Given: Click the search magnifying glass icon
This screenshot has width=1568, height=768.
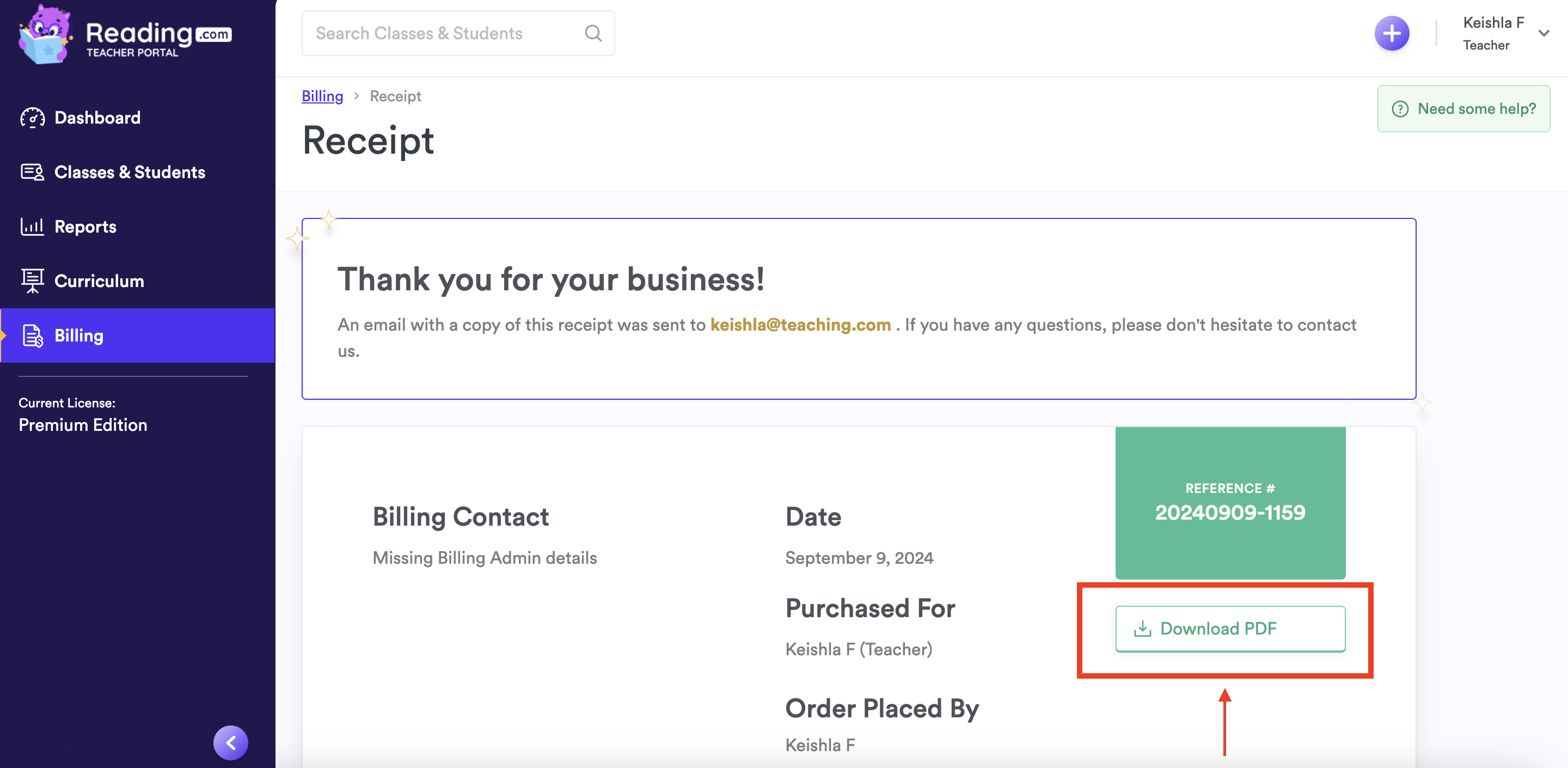Looking at the screenshot, I should click(x=593, y=33).
